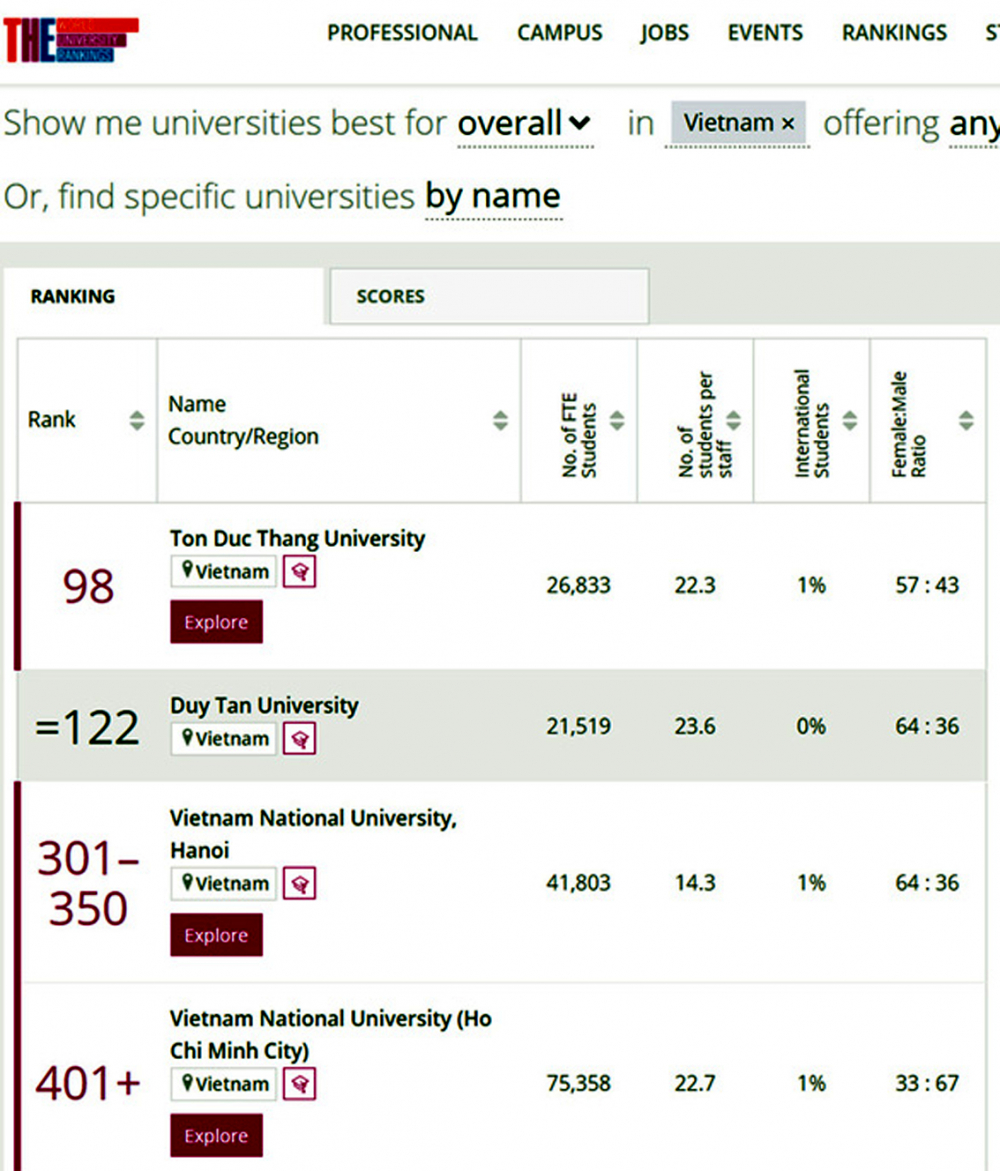
Task: Open the JOBS menu
Action: tap(665, 33)
